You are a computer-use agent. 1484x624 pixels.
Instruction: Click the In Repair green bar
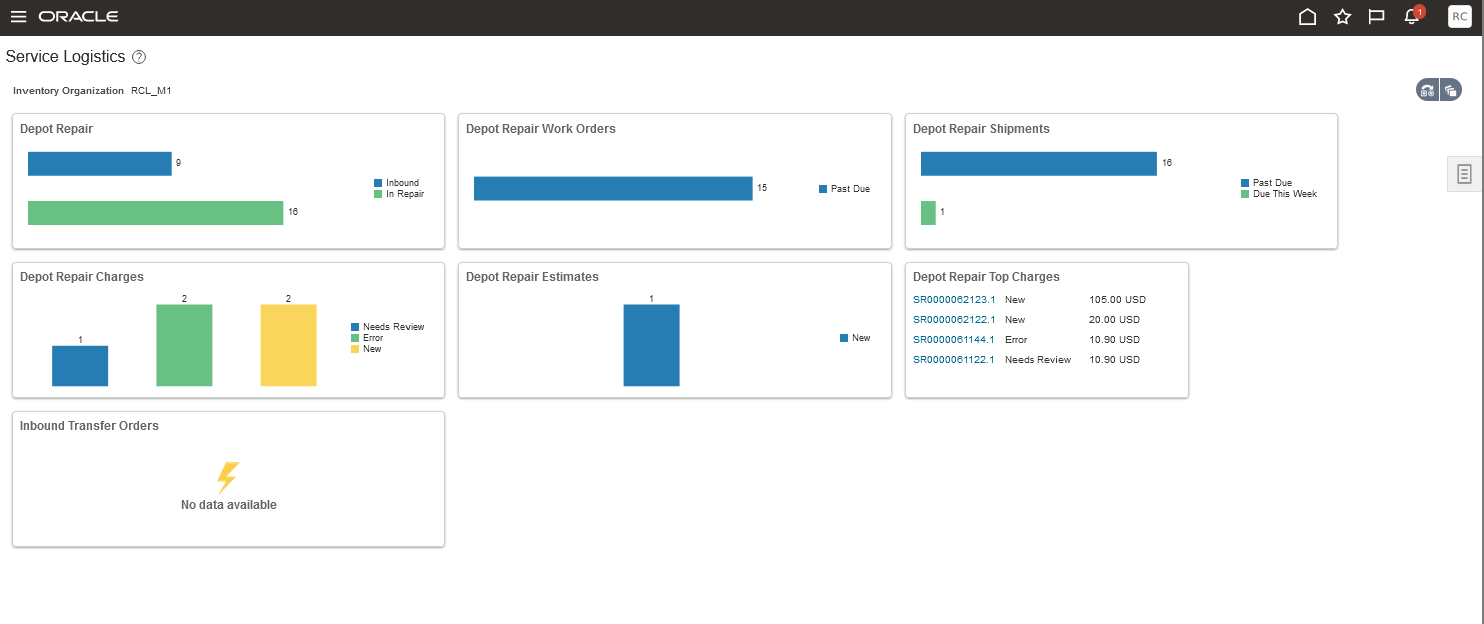point(155,212)
